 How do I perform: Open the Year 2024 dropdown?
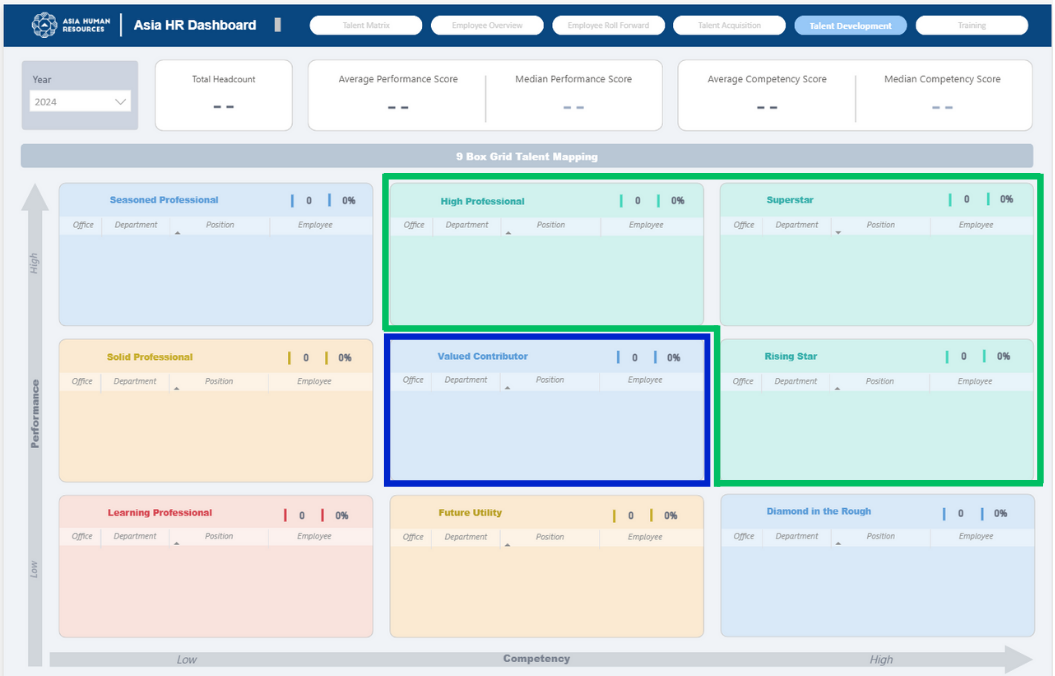pos(80,101)
